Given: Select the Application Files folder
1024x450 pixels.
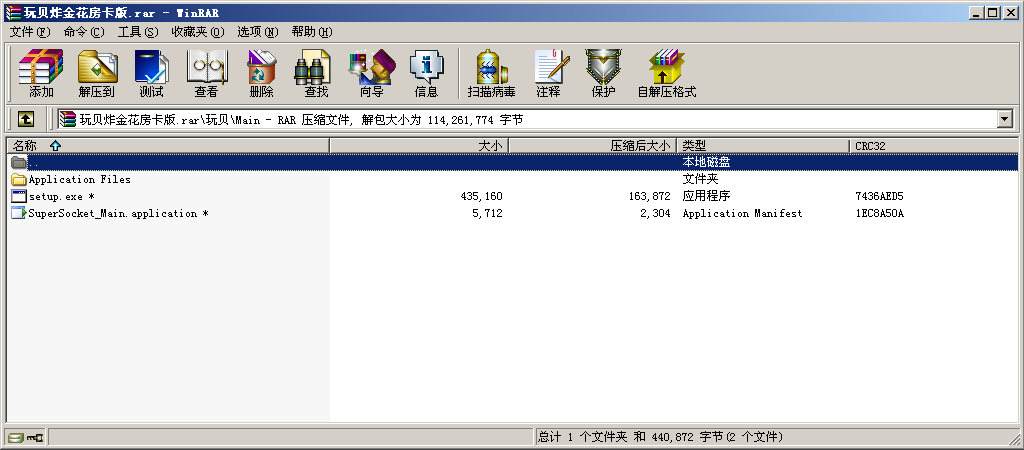Looking at the screenshot, I should (x=79, y=180).
